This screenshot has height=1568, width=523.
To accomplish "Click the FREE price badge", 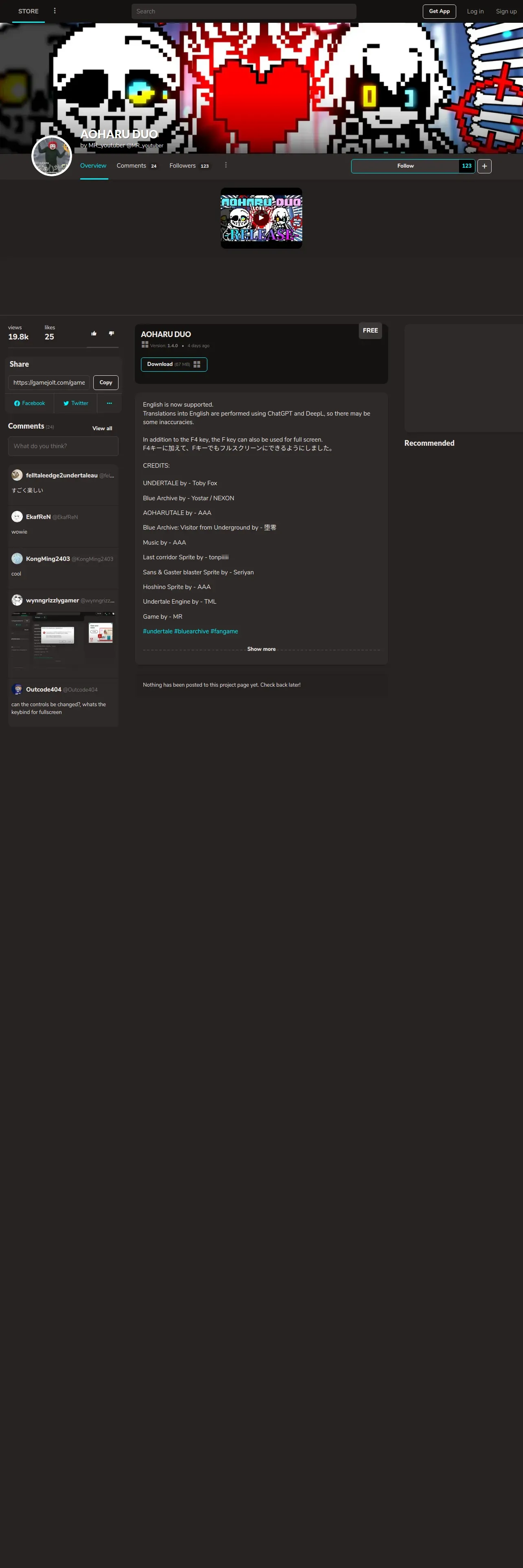I will (x=370, y=331).
